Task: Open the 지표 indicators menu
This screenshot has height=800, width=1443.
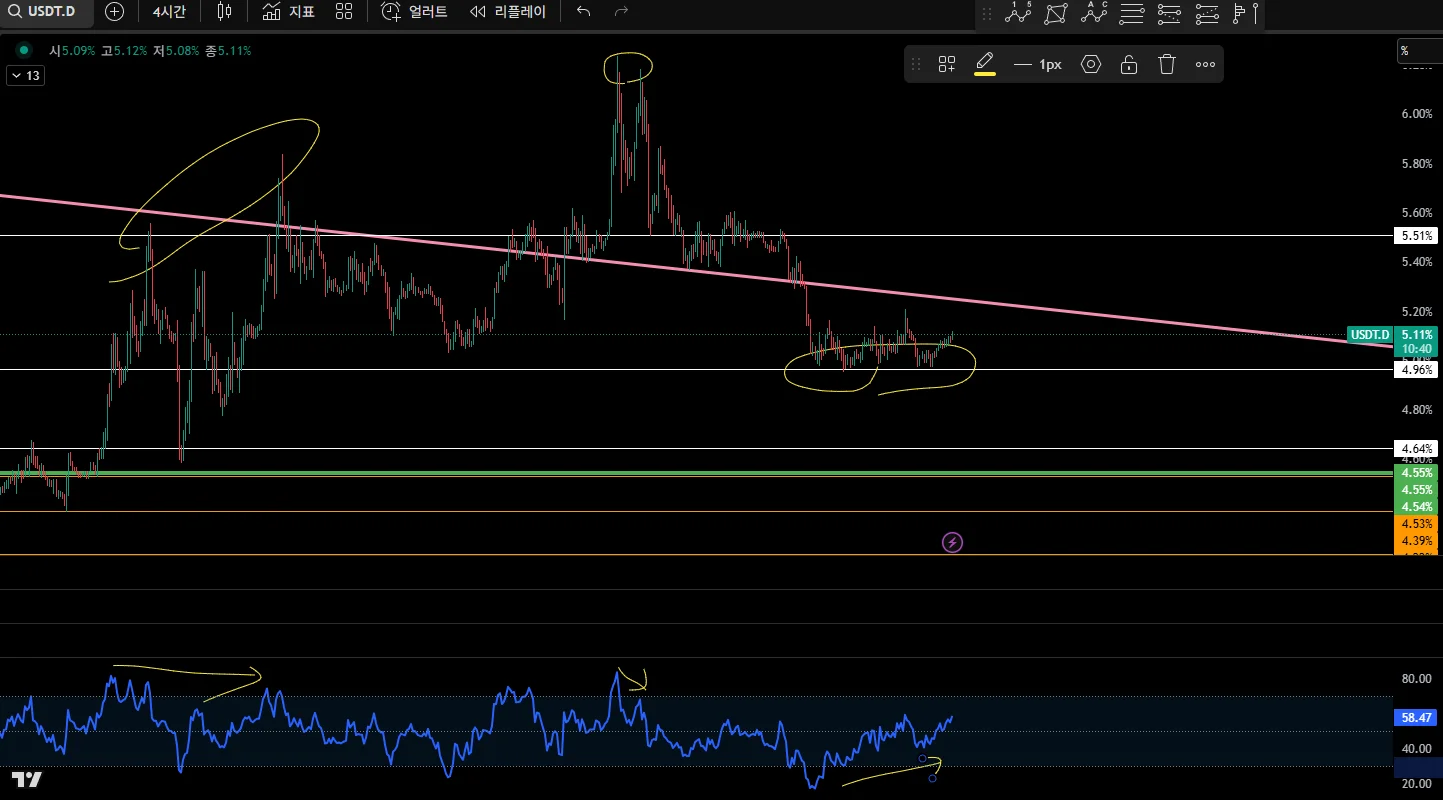Action: click(x=288, y=12)
